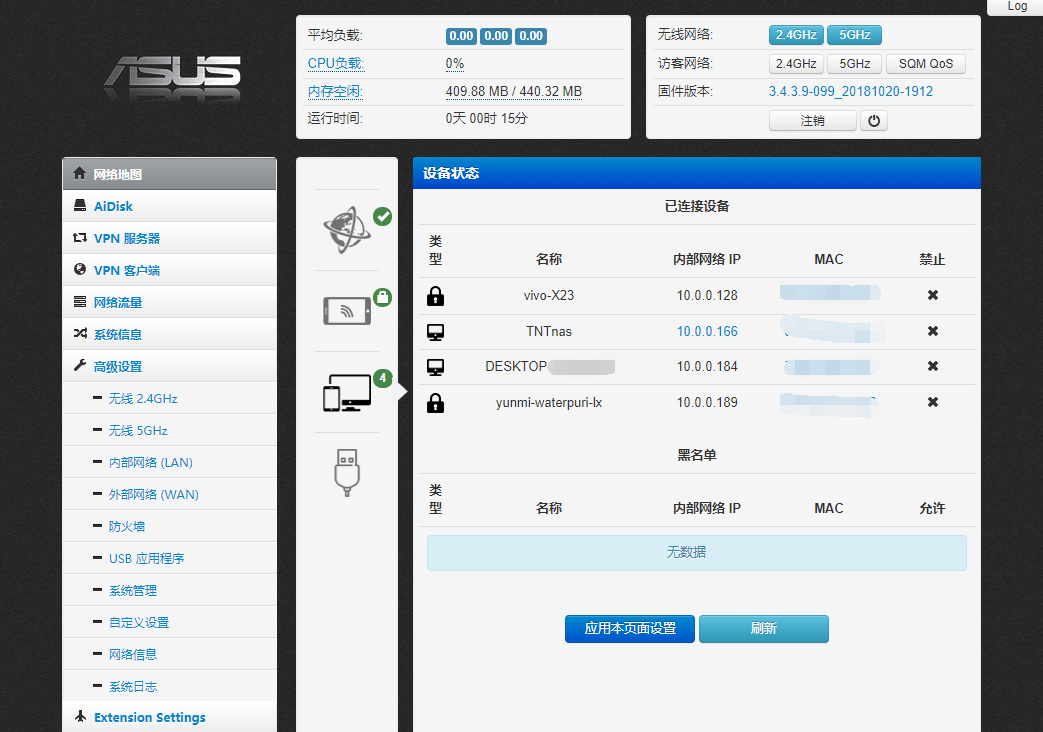Viewport: 1043px width, 732px height.
Task: Click the internet connection globe icon
Action: 347,218
